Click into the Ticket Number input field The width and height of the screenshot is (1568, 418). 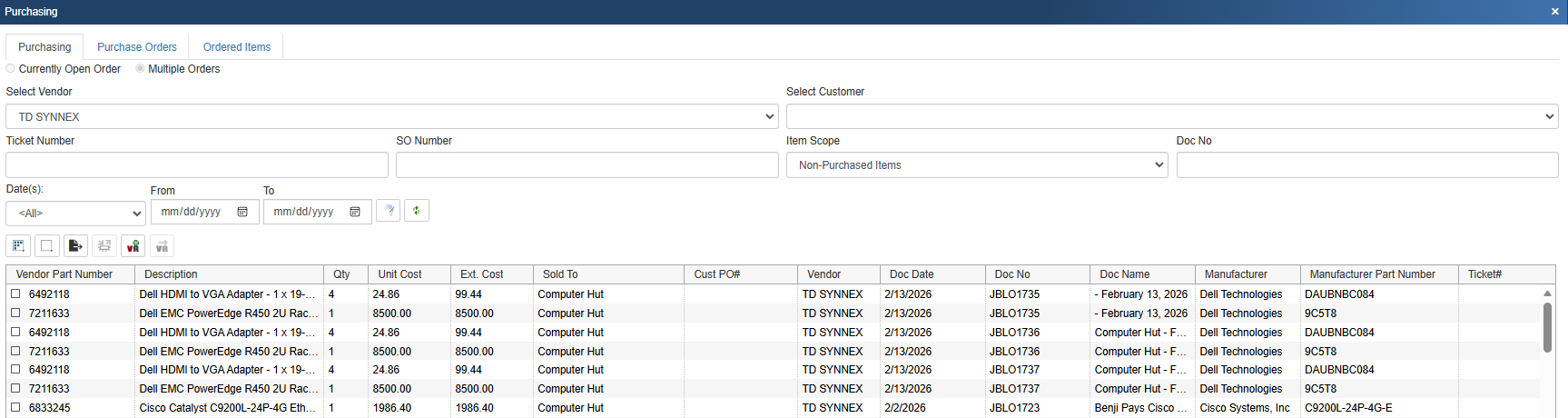coord(197,165)
